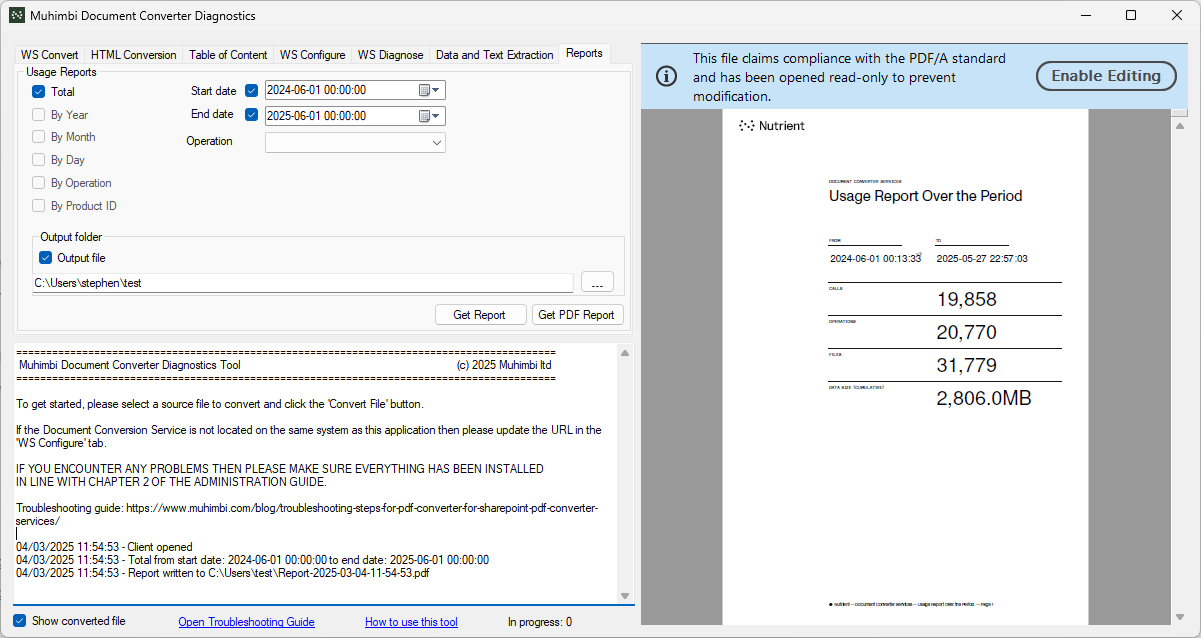Toggle Show converted file checkbox
This screenshot has width=1201, height=638.
pyautogui.click(x=20, y=621)
